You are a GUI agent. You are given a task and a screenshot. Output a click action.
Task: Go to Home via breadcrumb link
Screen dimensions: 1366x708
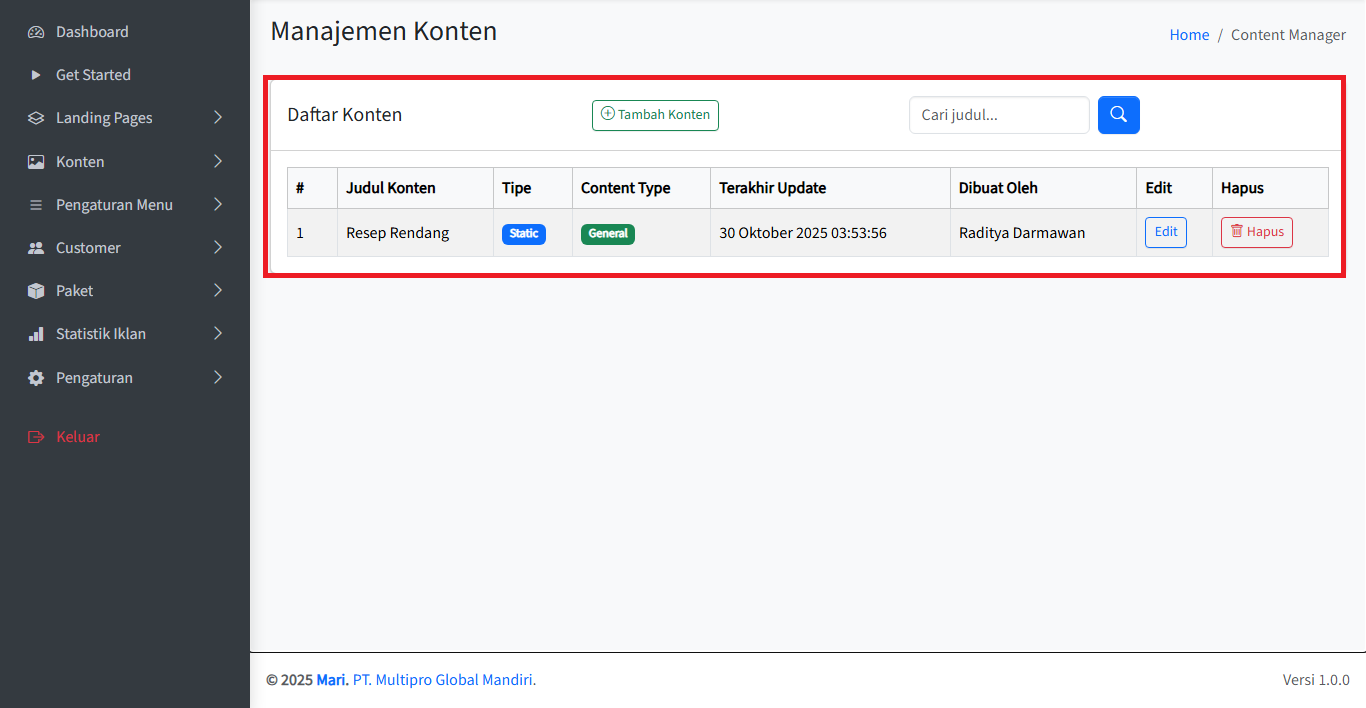click(1189, 35)
